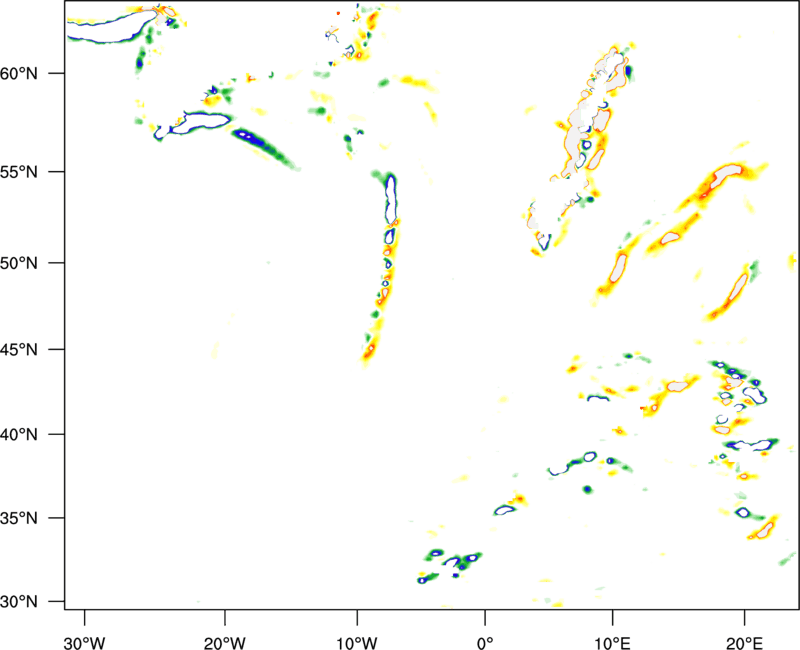Click the 45°N latitude label

pyautogui.click(x=19, y=350)
